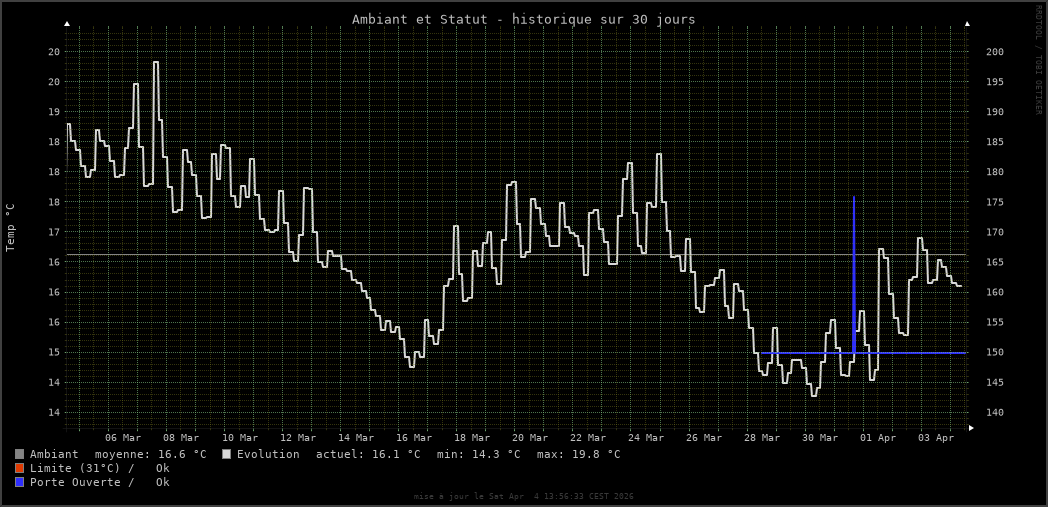The height and width of the screenshot is (507, 1048).
Task: Click the white Evolution legend swatch
Action: tap(226, 454)
